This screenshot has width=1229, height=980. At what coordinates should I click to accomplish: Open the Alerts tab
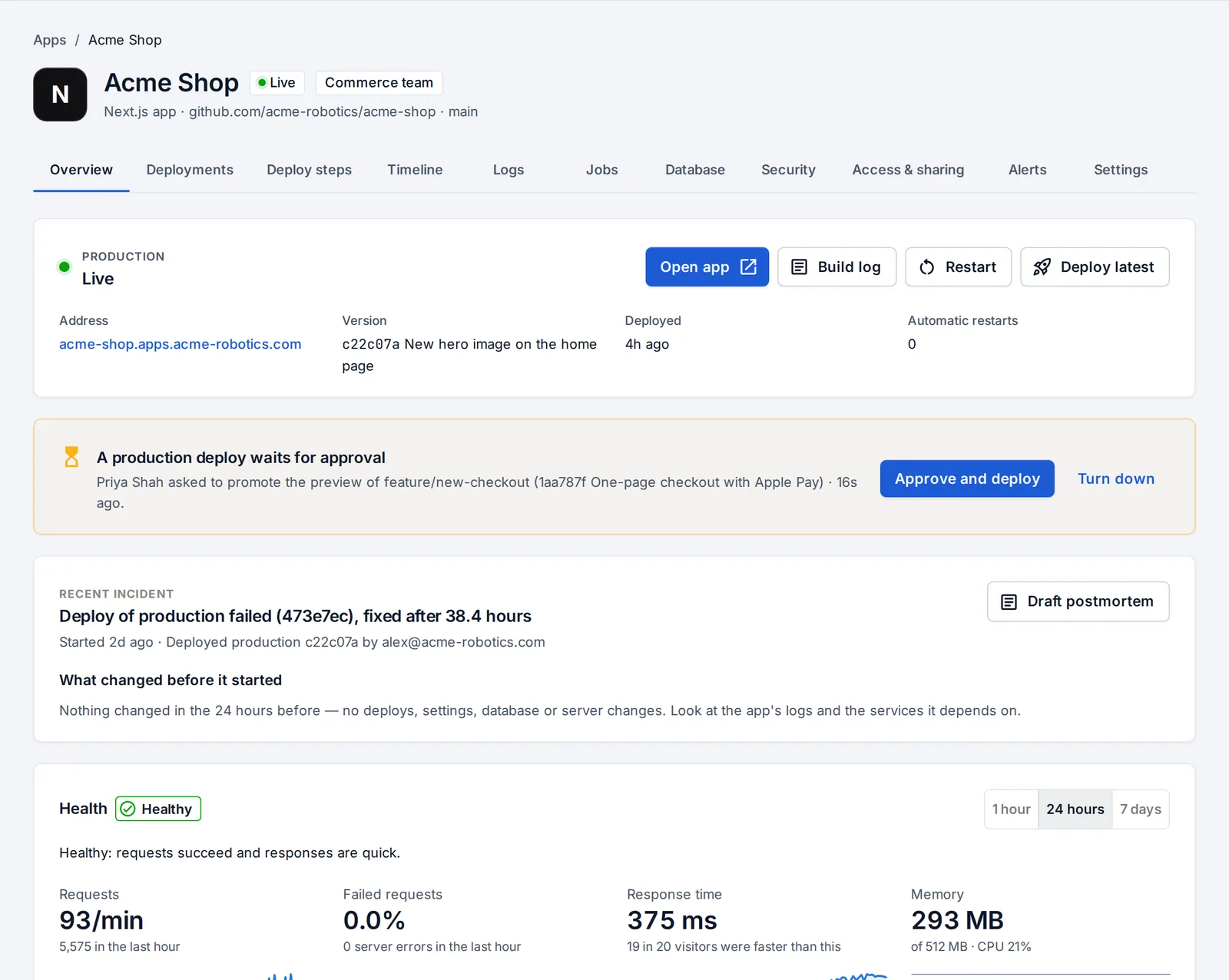(1028, 170)
